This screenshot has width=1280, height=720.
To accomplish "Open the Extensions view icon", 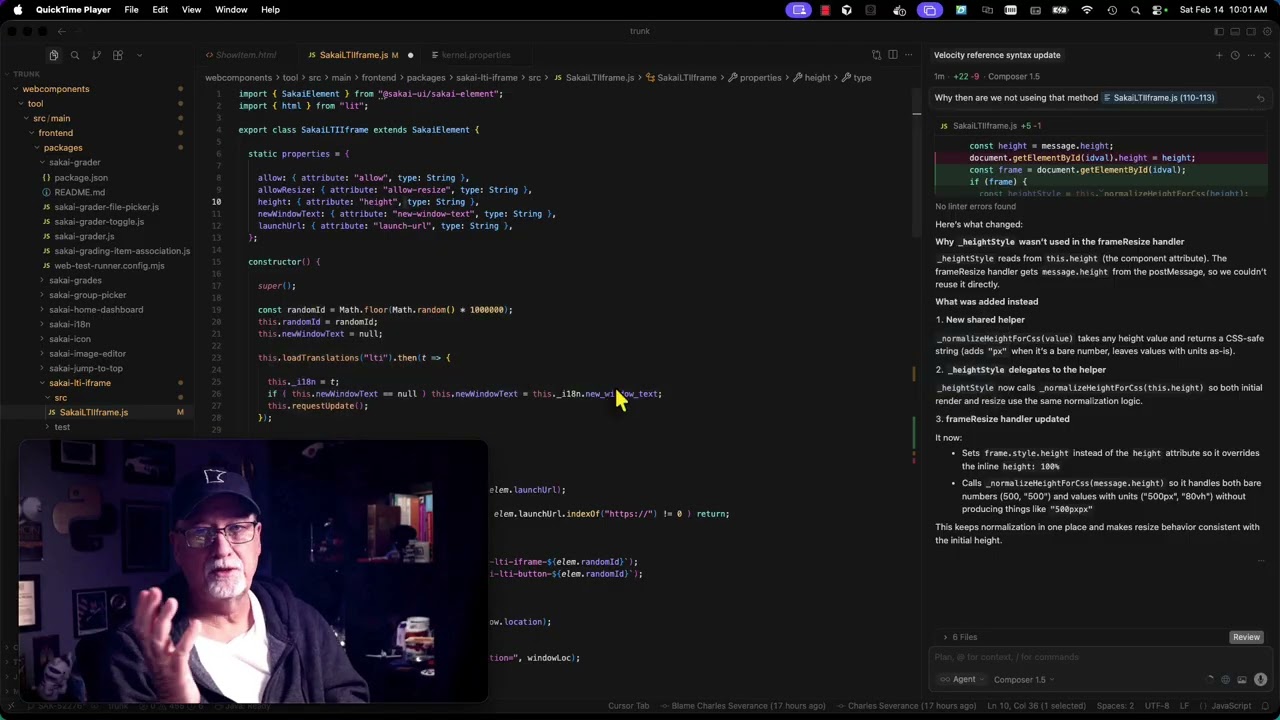I will [x=118, y=55].
